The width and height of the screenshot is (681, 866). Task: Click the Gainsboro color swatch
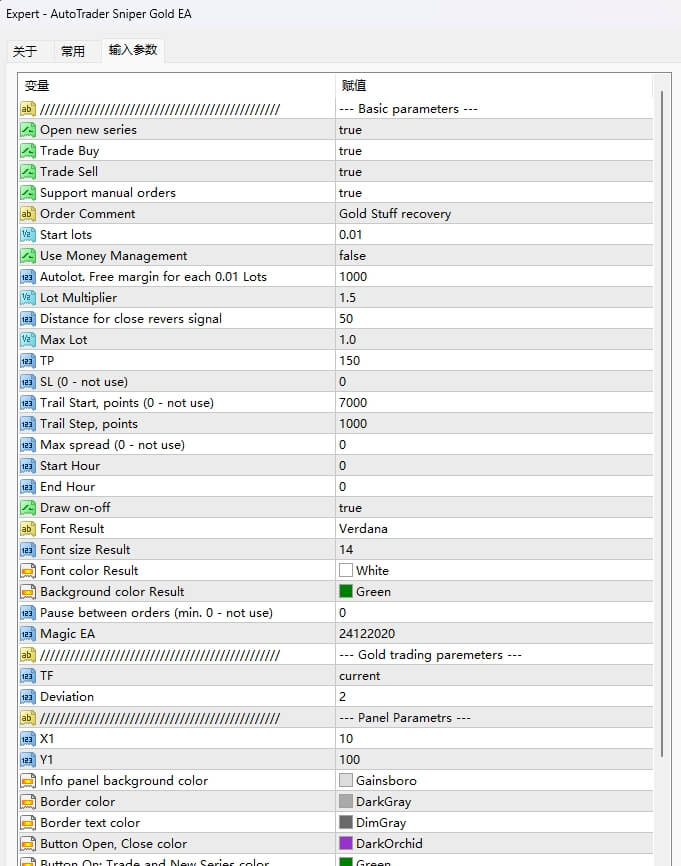[x=346, y=780]
